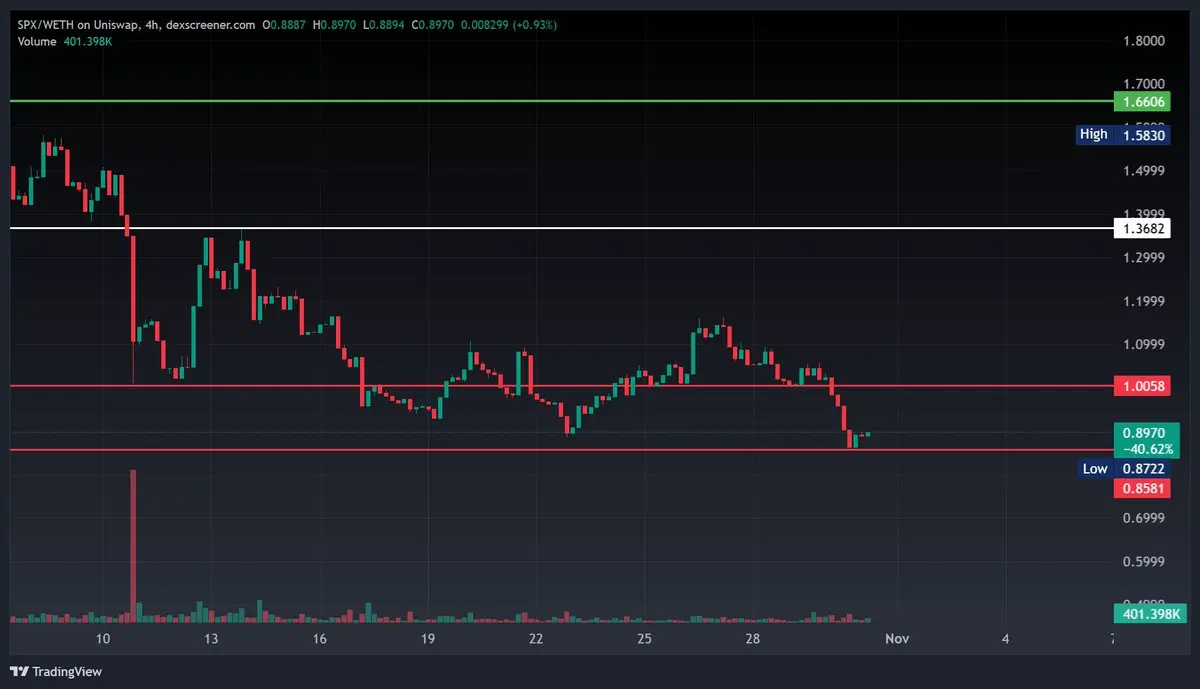This screenshot has width=1200, height=689.
Task: Click date 4 on time axis
Action: point(1005,639)
